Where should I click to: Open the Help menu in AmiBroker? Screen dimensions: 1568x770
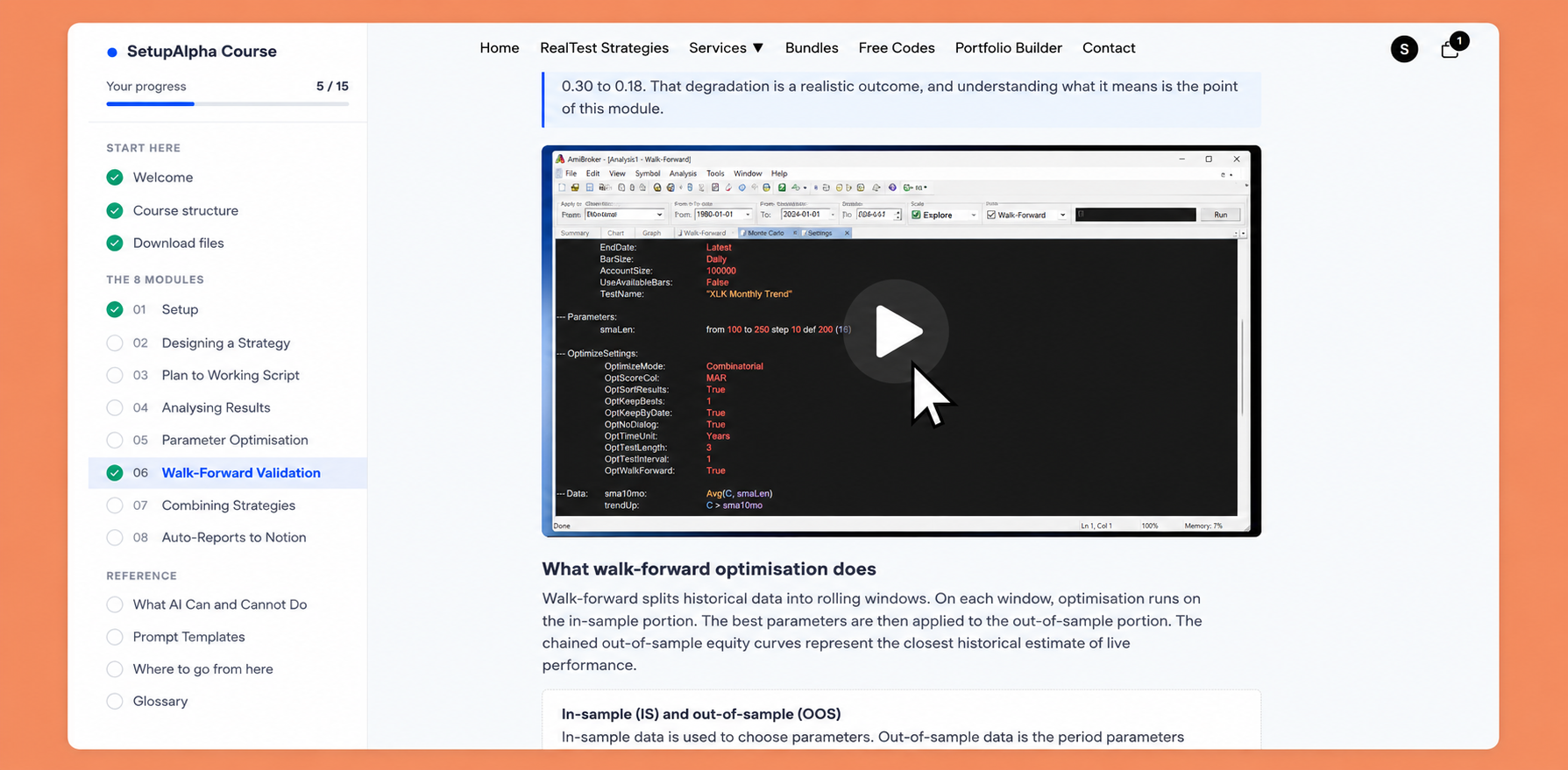[x=779, y=173]
